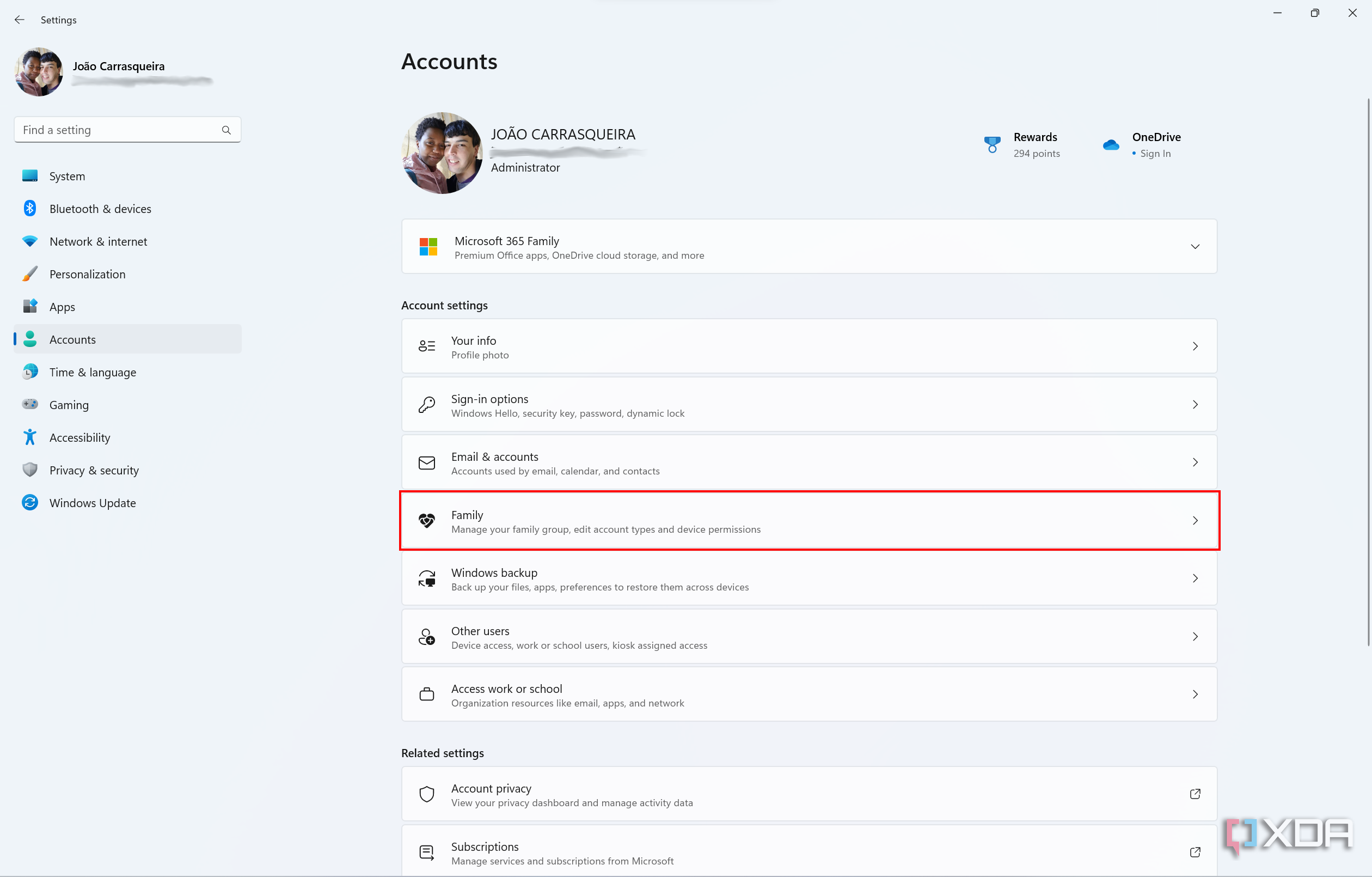Click the Subscriptions icon

tap(427, 852)
